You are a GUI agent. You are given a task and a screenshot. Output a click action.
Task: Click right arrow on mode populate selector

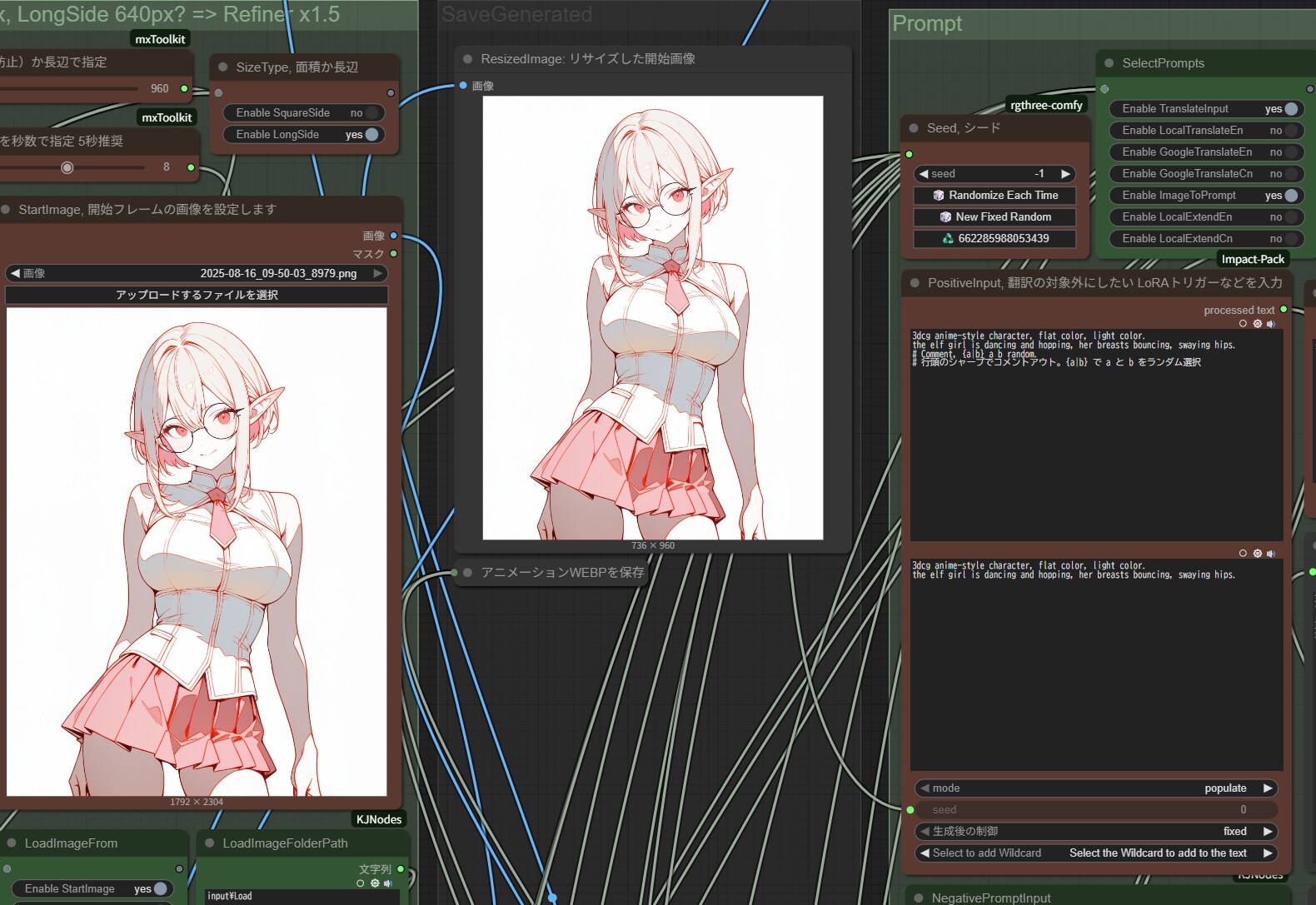pyautogui.click(x=1268, y=788)
